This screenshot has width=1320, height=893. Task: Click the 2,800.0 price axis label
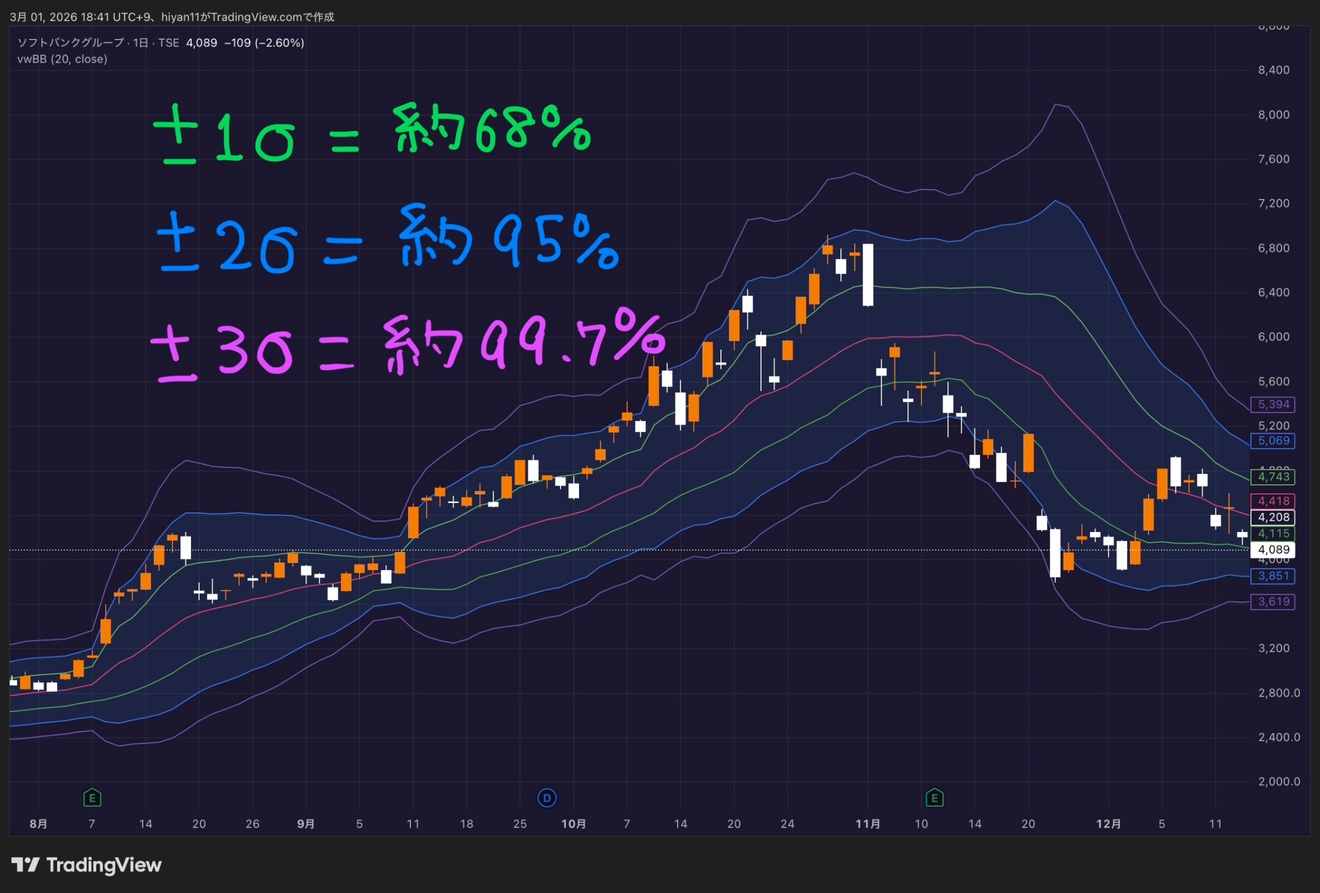(1277, 693)
